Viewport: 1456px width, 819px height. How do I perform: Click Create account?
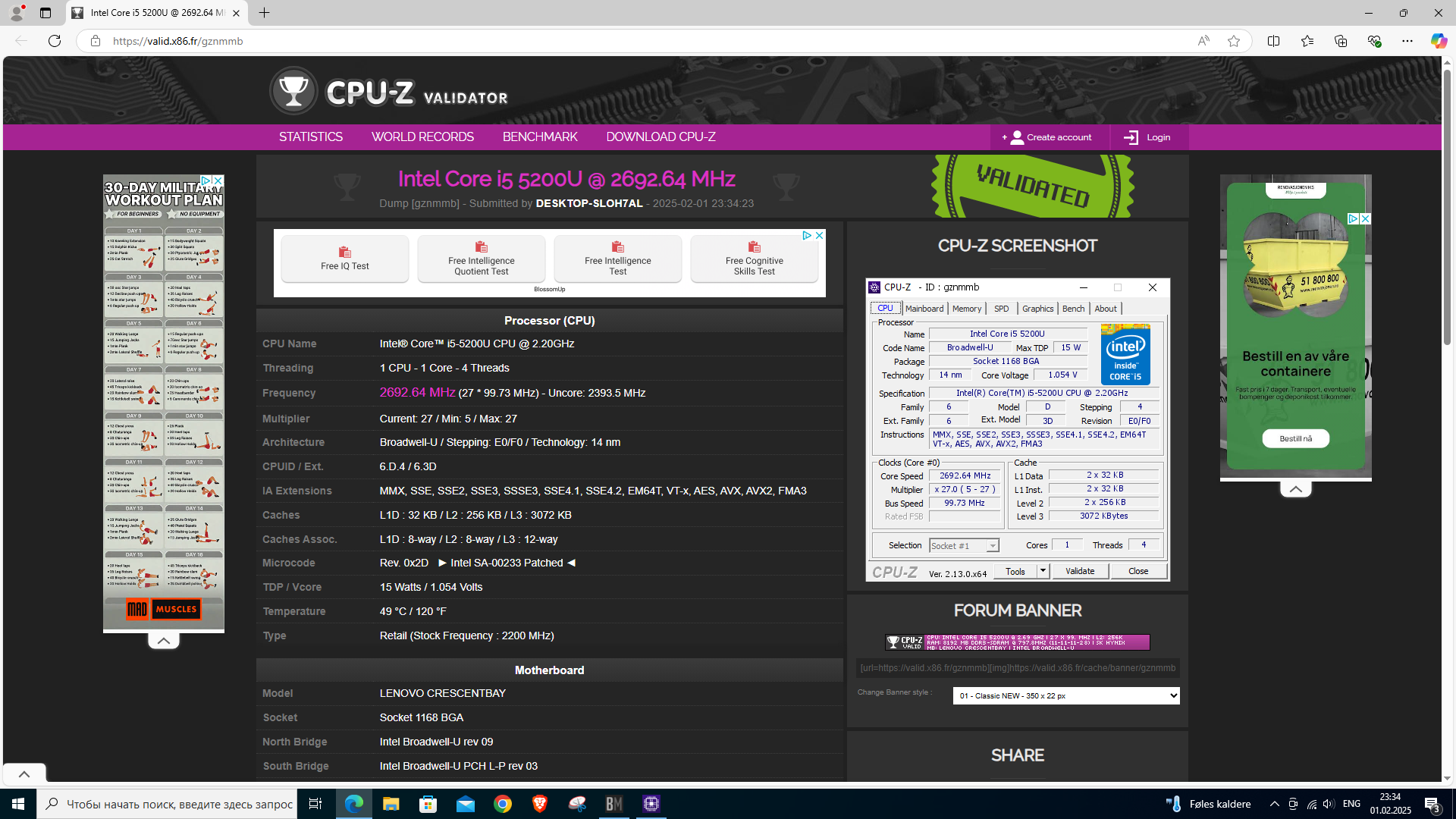pyautogui.click(x=1050, y=137)
